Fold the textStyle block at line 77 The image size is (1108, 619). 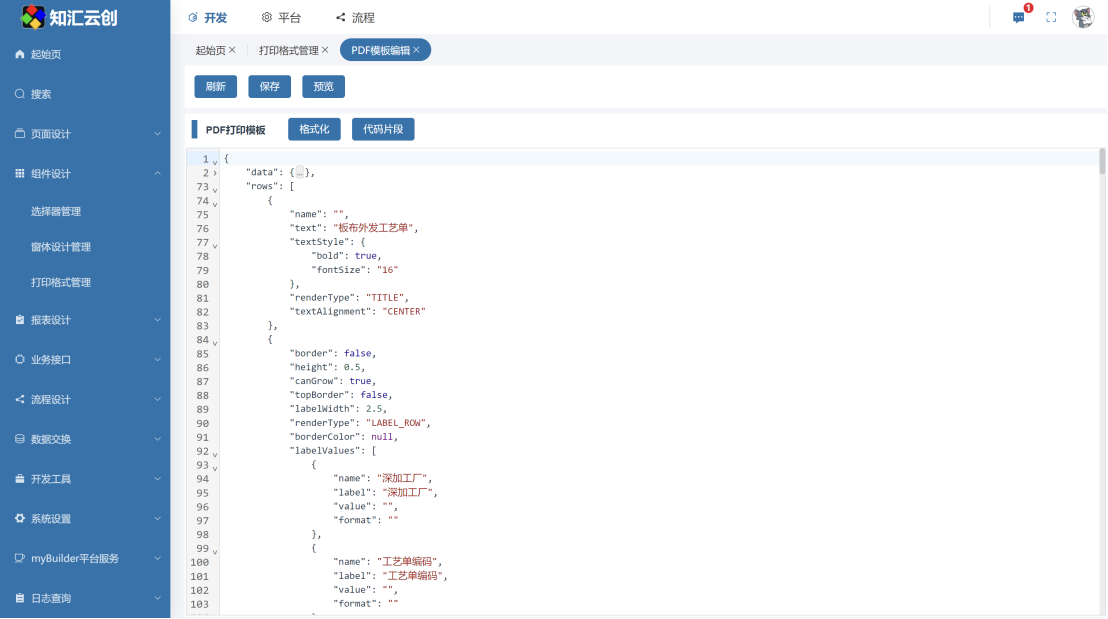[x=215, y=245]
